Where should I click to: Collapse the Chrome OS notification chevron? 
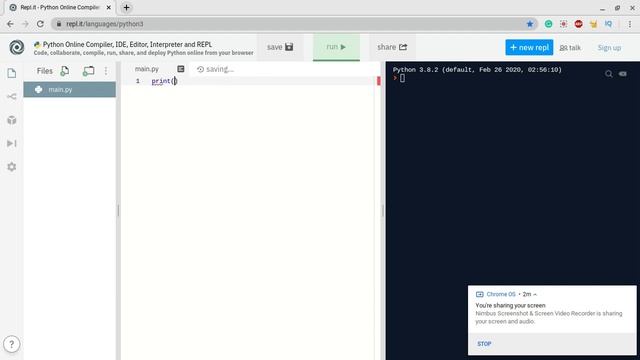(535, 294)
